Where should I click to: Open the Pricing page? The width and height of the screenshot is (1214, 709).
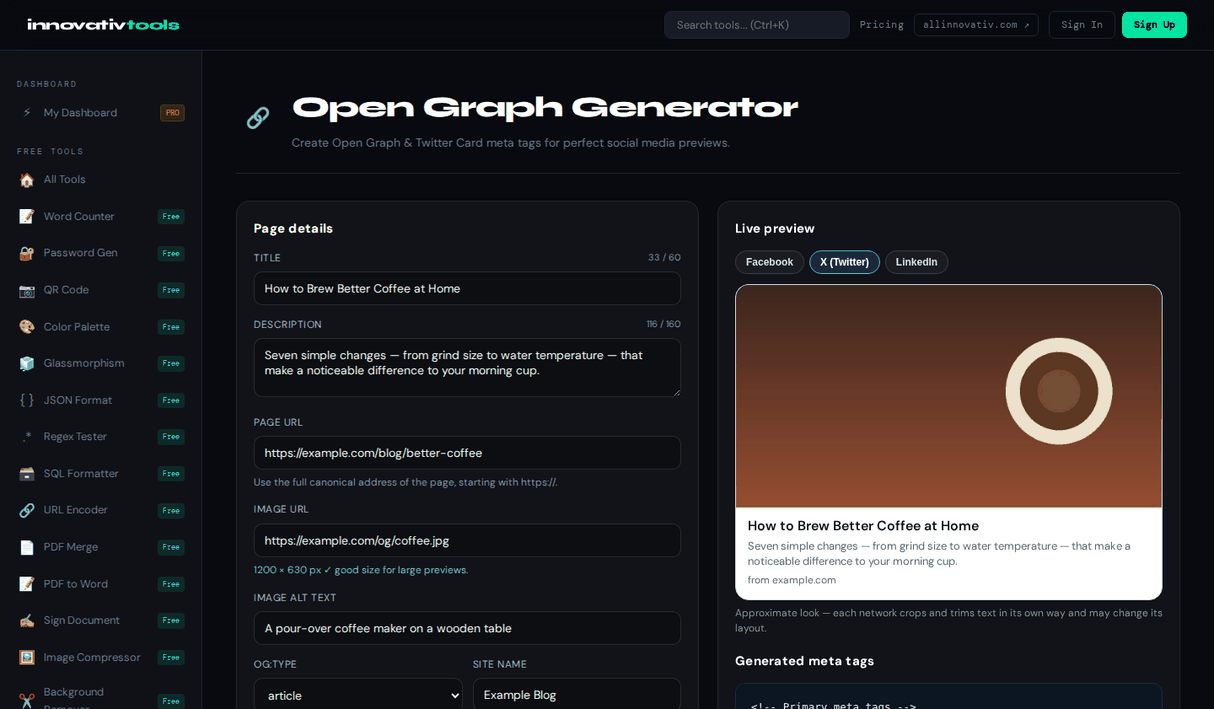[881, 25]
